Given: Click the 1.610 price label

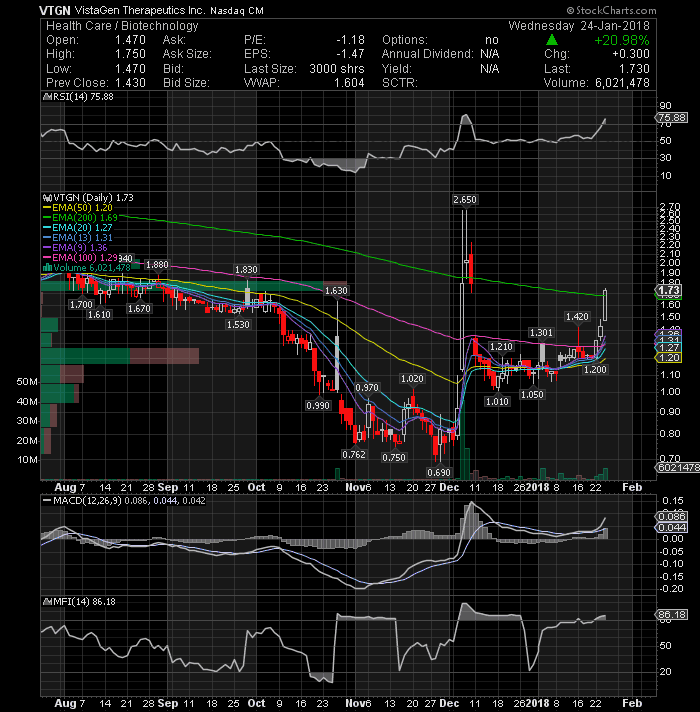Looking at the screenshot, I should point(99,315).
